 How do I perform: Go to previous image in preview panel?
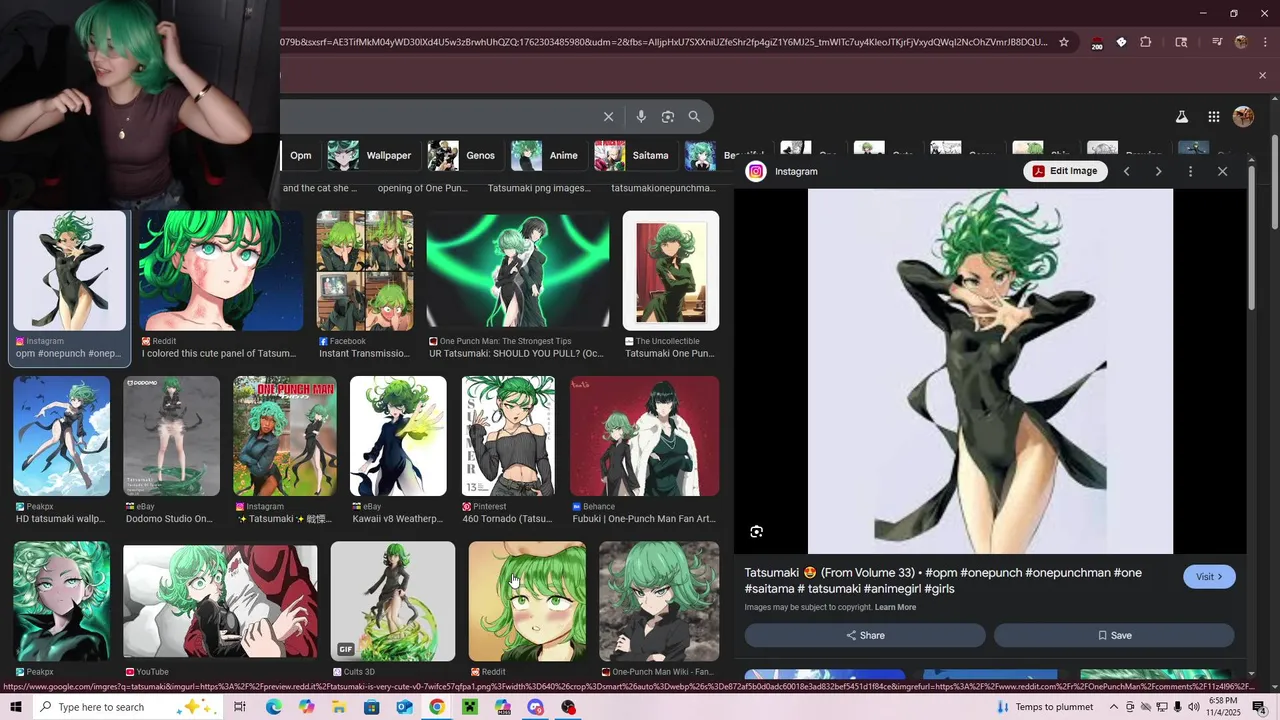tap(1126, 172)
